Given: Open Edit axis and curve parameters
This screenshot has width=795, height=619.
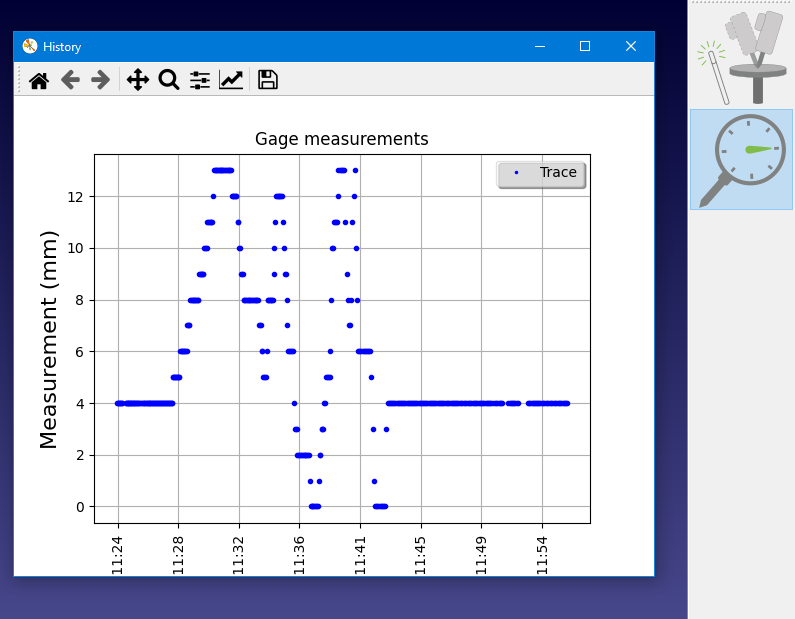Looking at the screenshot, I should pyautogui.click(x=231, y=80).
